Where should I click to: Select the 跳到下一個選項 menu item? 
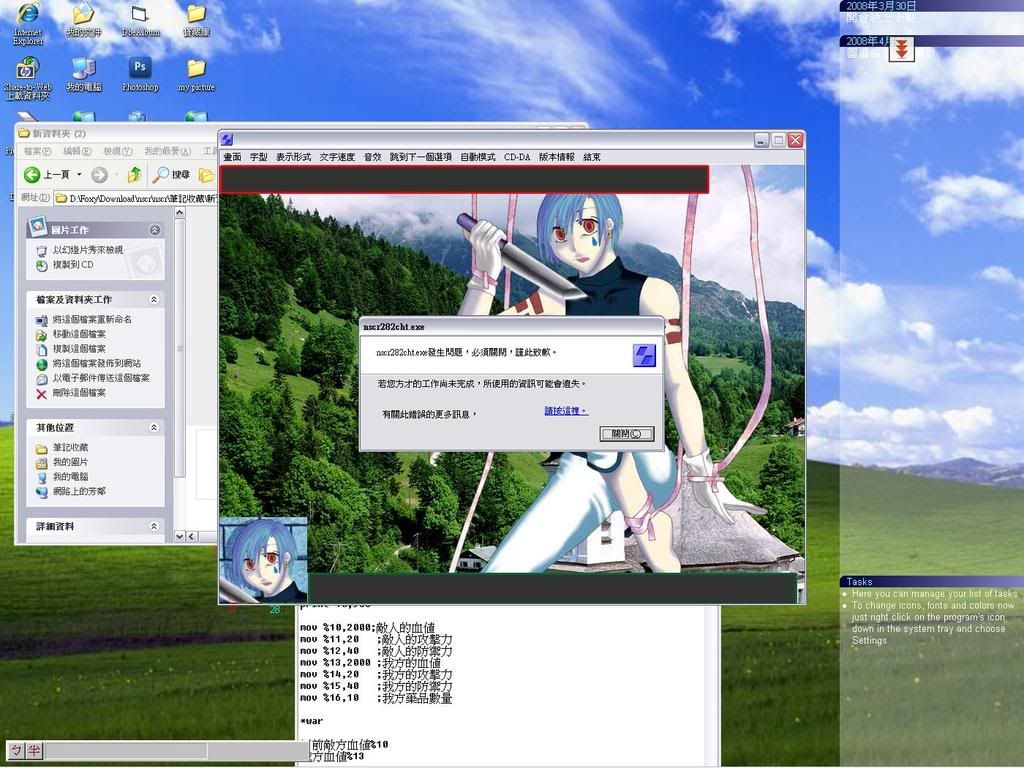click(x=421, y=157)
